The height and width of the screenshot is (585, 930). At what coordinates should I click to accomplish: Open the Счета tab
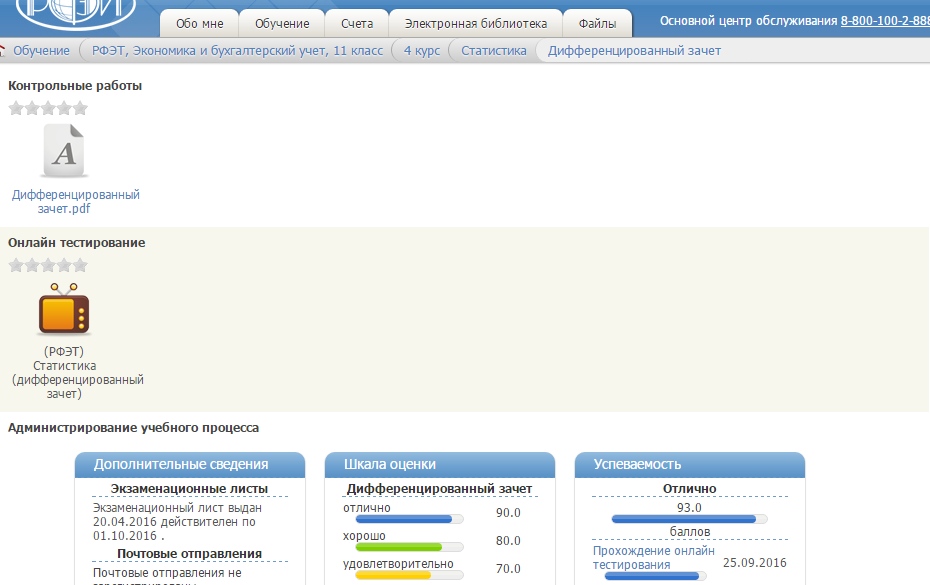pos(356,23)
